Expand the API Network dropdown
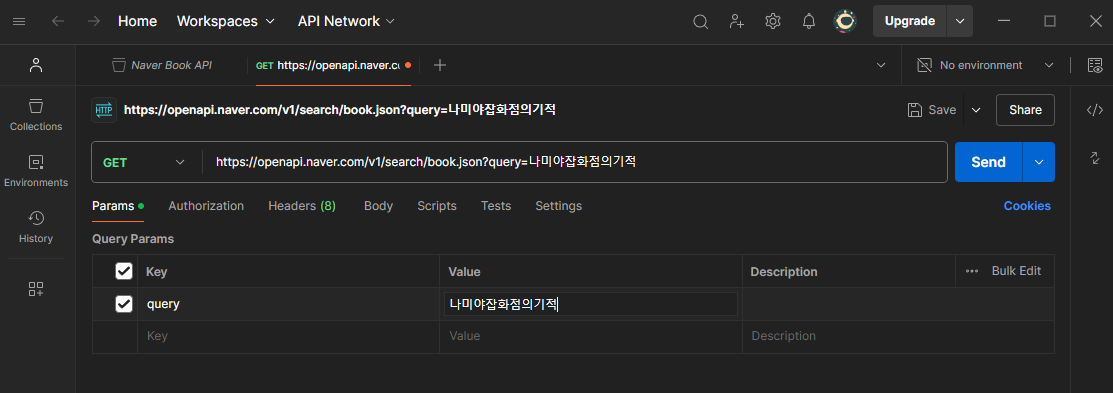The image size is (1113, 393). (346, 21)
